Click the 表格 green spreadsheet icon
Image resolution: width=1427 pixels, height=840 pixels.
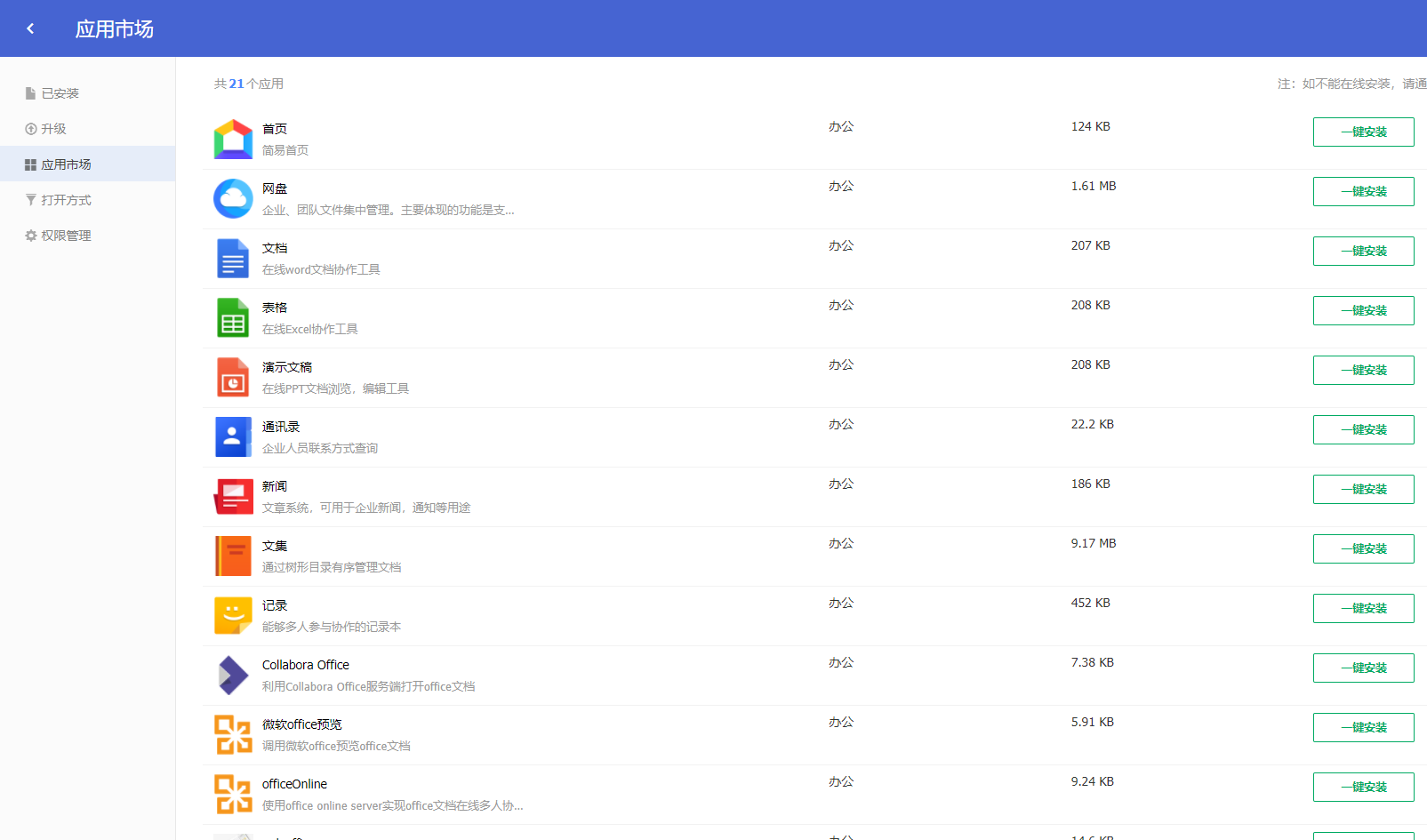[233, 318]
